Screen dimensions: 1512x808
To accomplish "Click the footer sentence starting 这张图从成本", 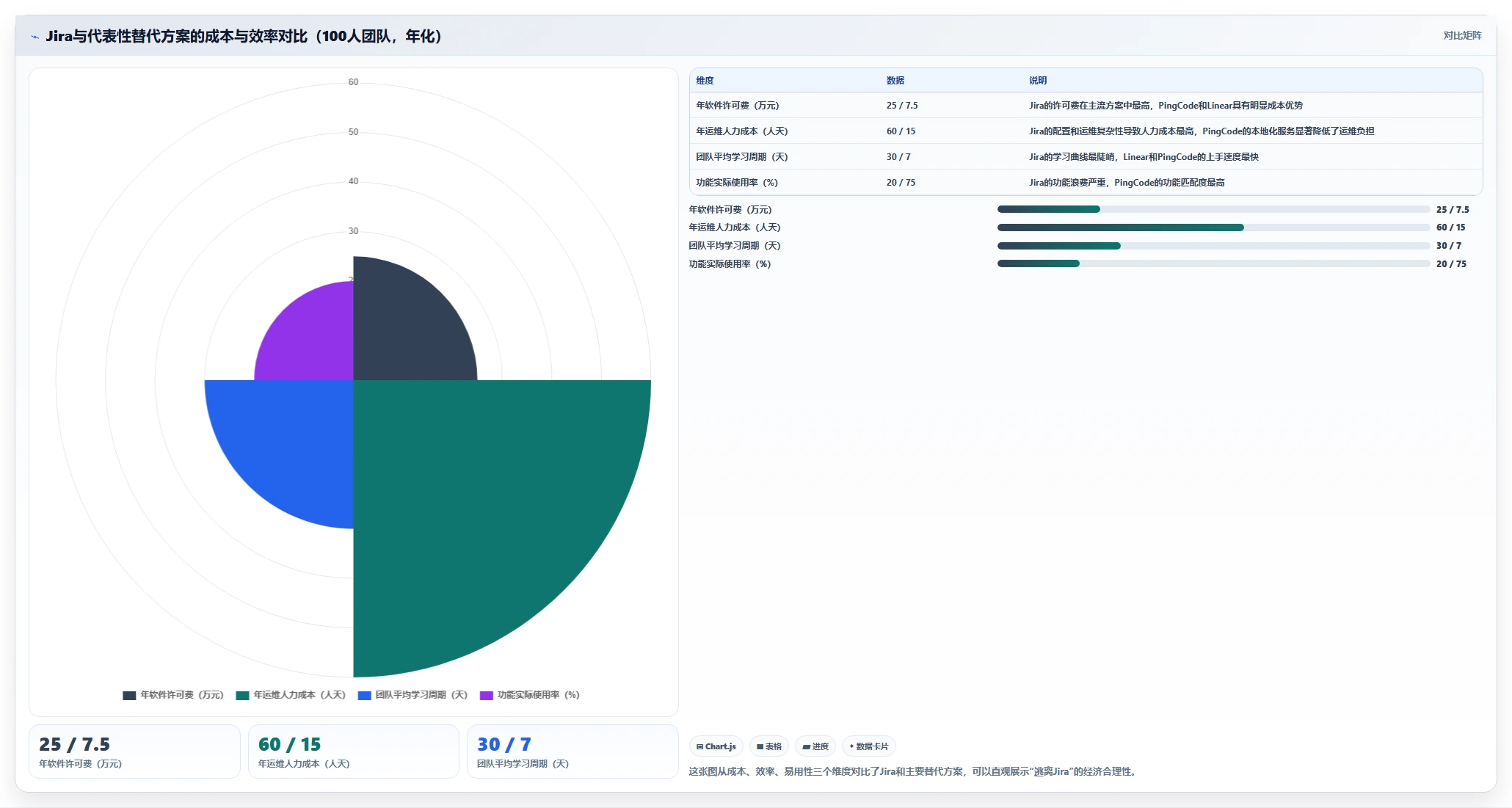I will click(x=913, y=771).
